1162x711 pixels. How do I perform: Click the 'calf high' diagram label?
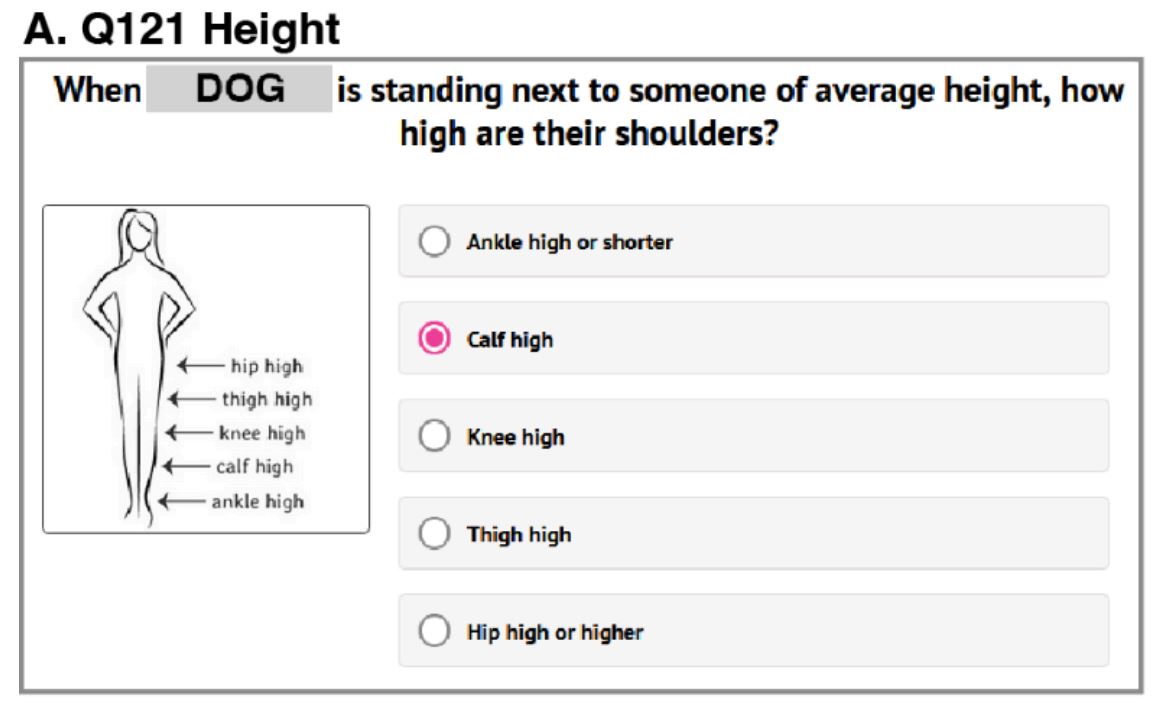[254, 466]
